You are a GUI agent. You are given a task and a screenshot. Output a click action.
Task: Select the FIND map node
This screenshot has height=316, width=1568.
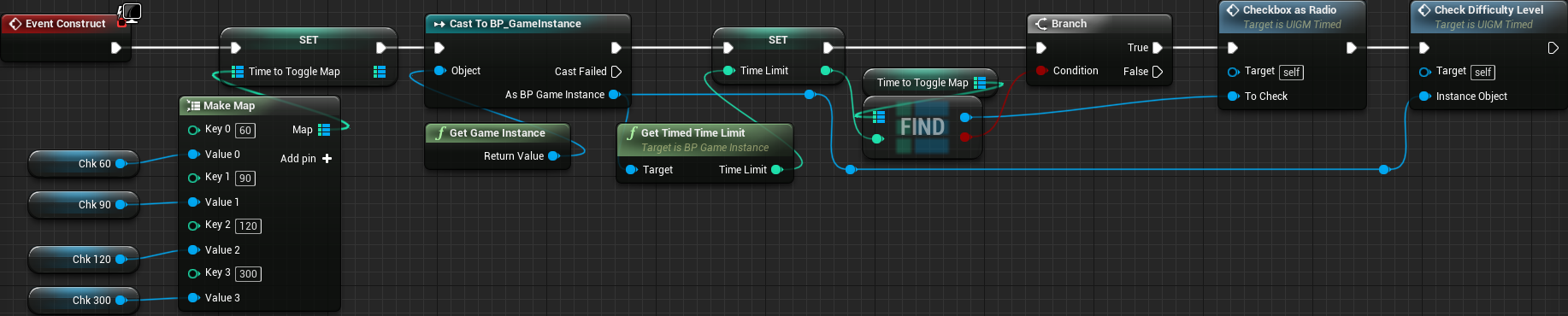[922, 127]
